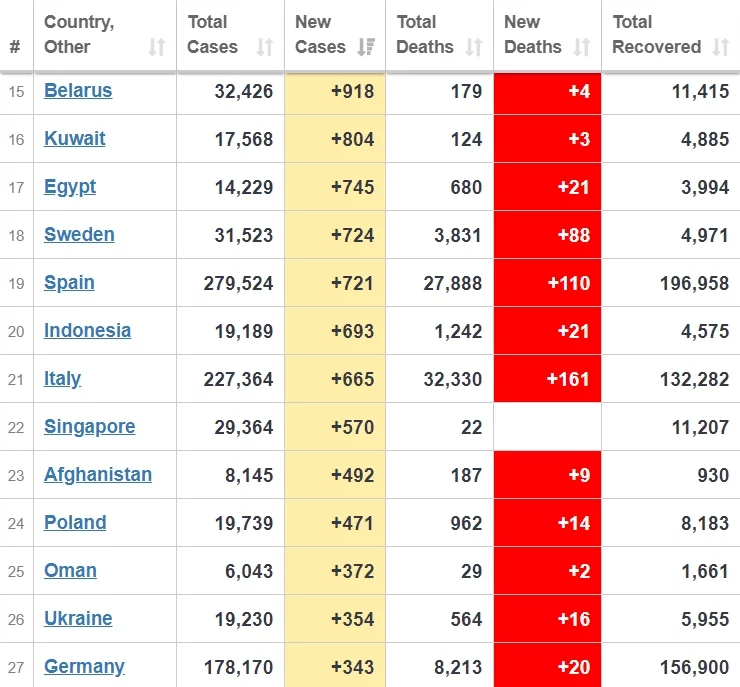Open Sweden country link
740x687 pixels.
point(79,235)
